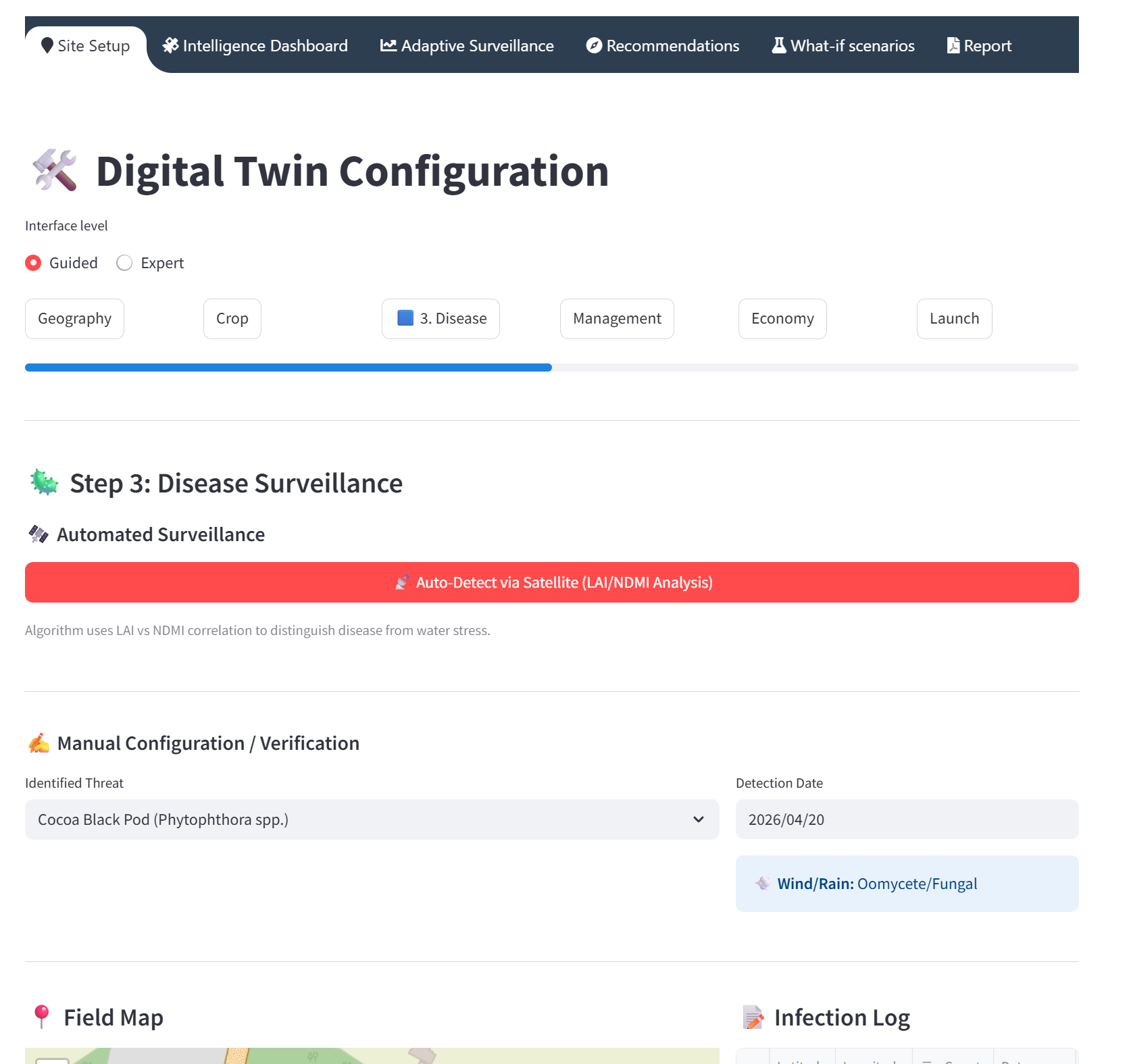Go to the Crop step

tap(232, 319)
